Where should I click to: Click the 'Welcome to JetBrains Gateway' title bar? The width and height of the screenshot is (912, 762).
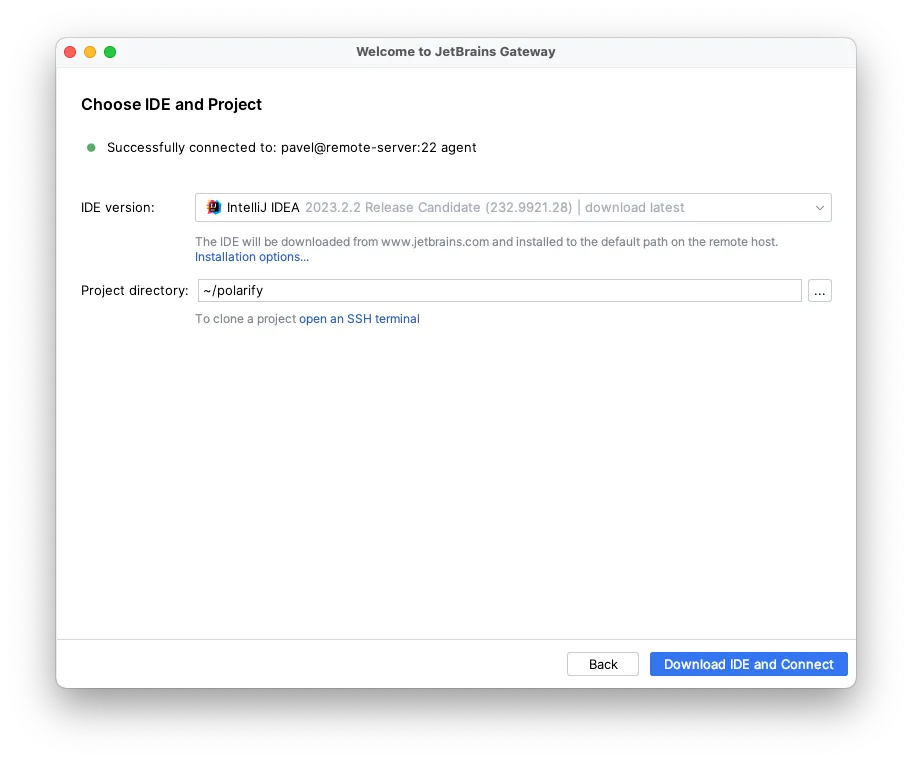(x=455, y=52)
